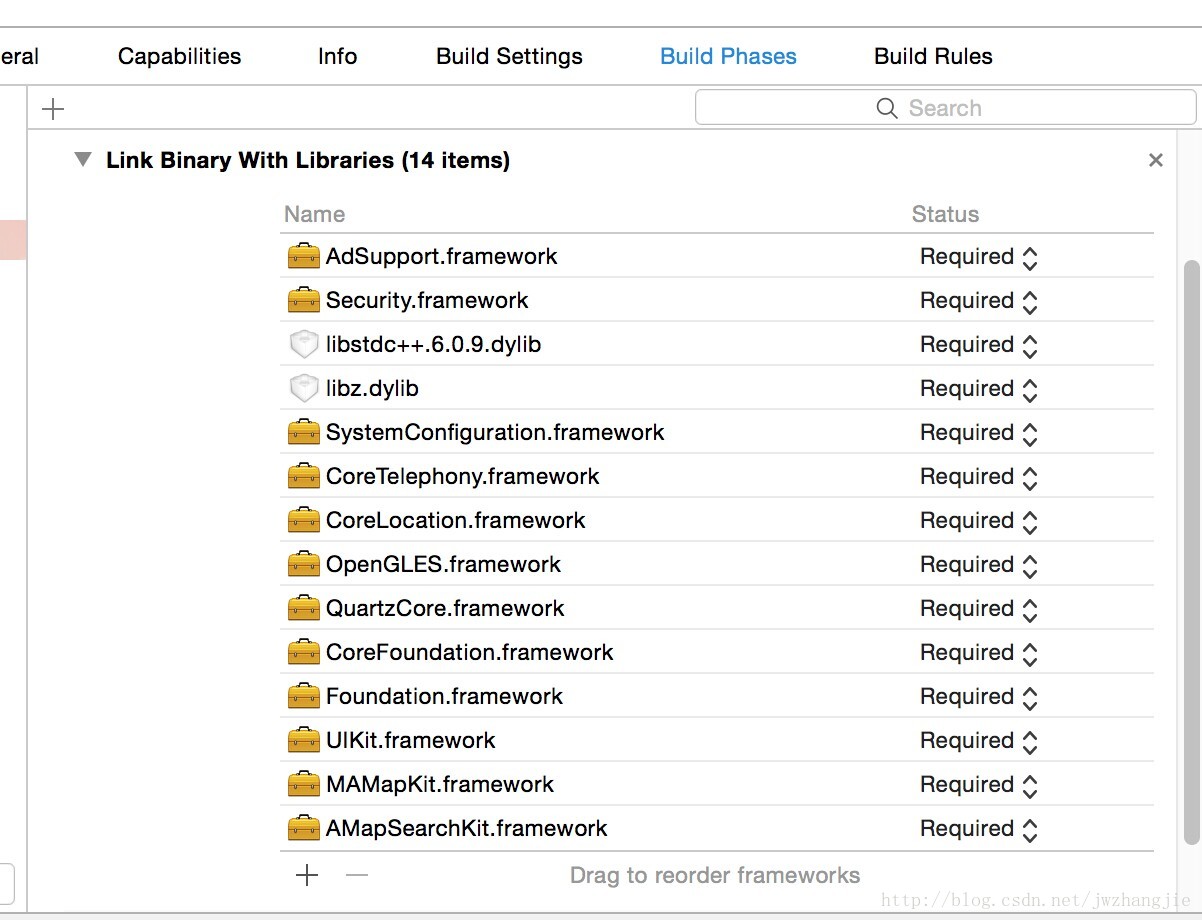Remove selected library with minus button
The image size is (1202, 920).
357,875
